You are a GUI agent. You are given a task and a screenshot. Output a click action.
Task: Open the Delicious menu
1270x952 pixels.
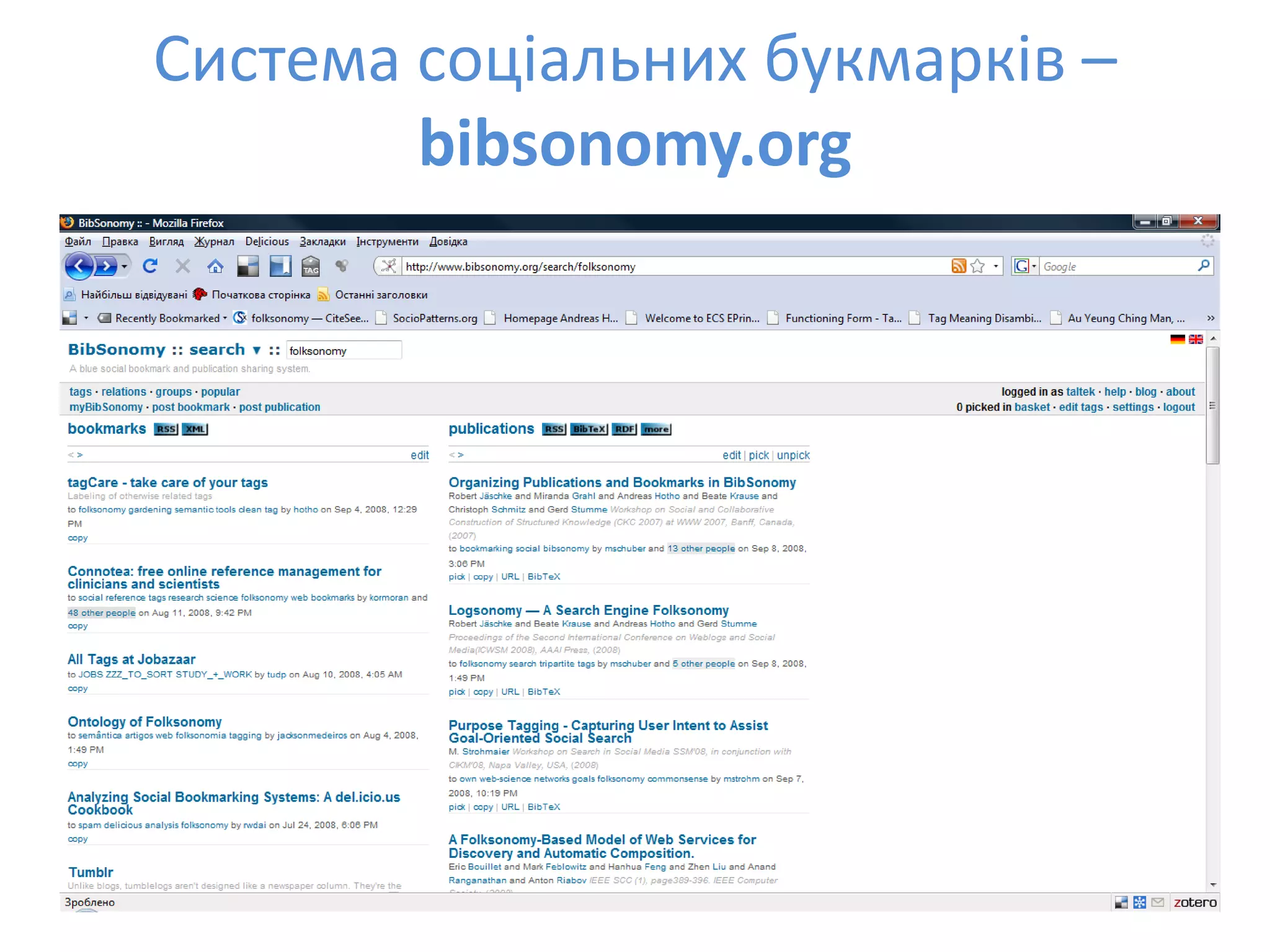point(267,242)
